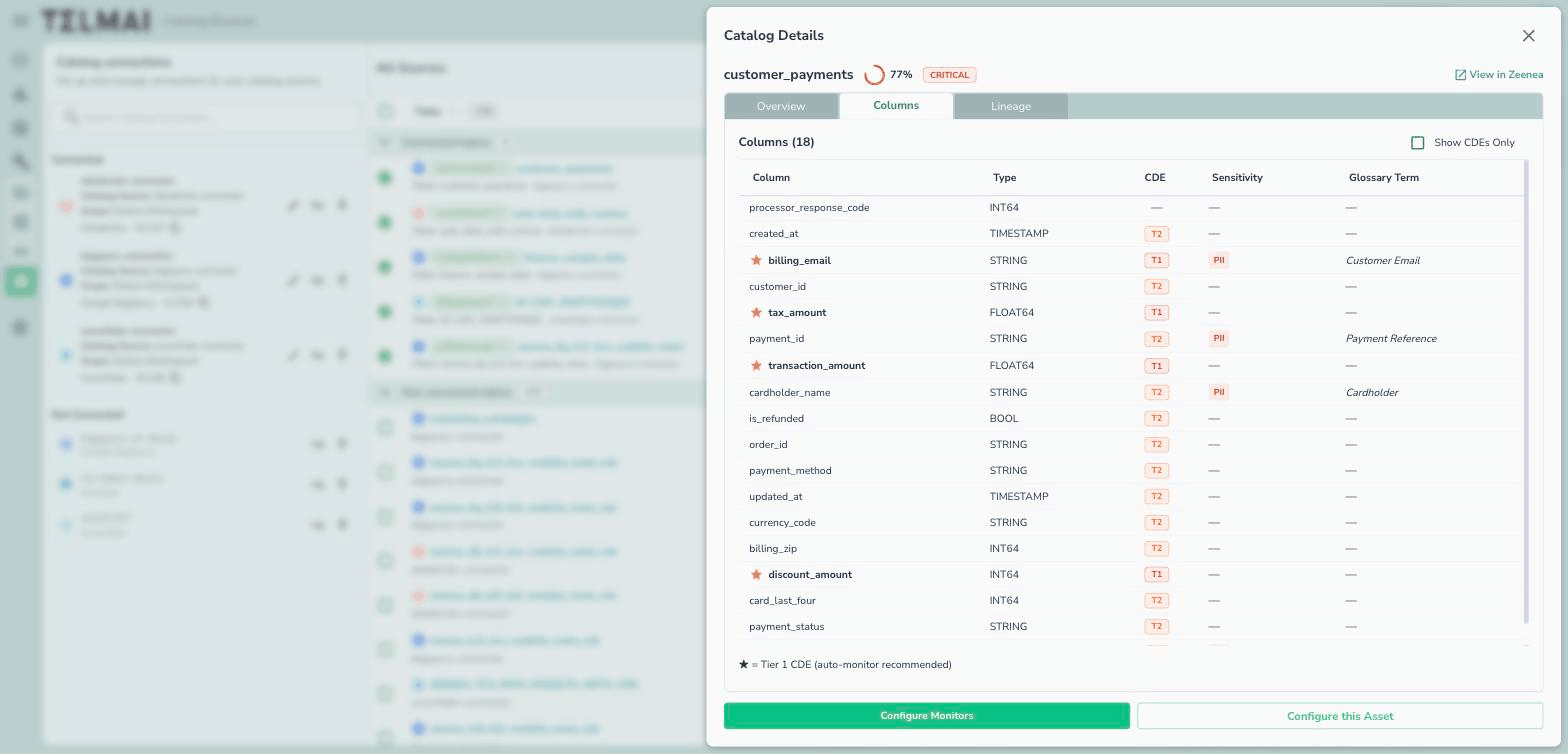Click the customer_payments asset title
Screen dimensions: 1568x754
[788, 75]
